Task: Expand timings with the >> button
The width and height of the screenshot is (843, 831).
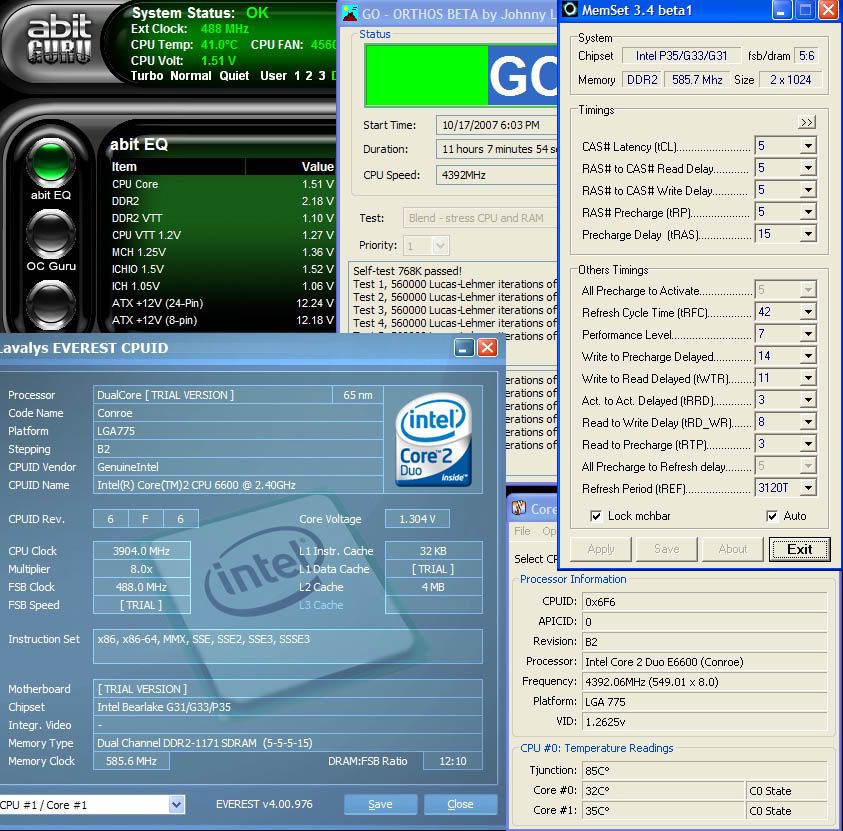Action: tap(806, 123)
